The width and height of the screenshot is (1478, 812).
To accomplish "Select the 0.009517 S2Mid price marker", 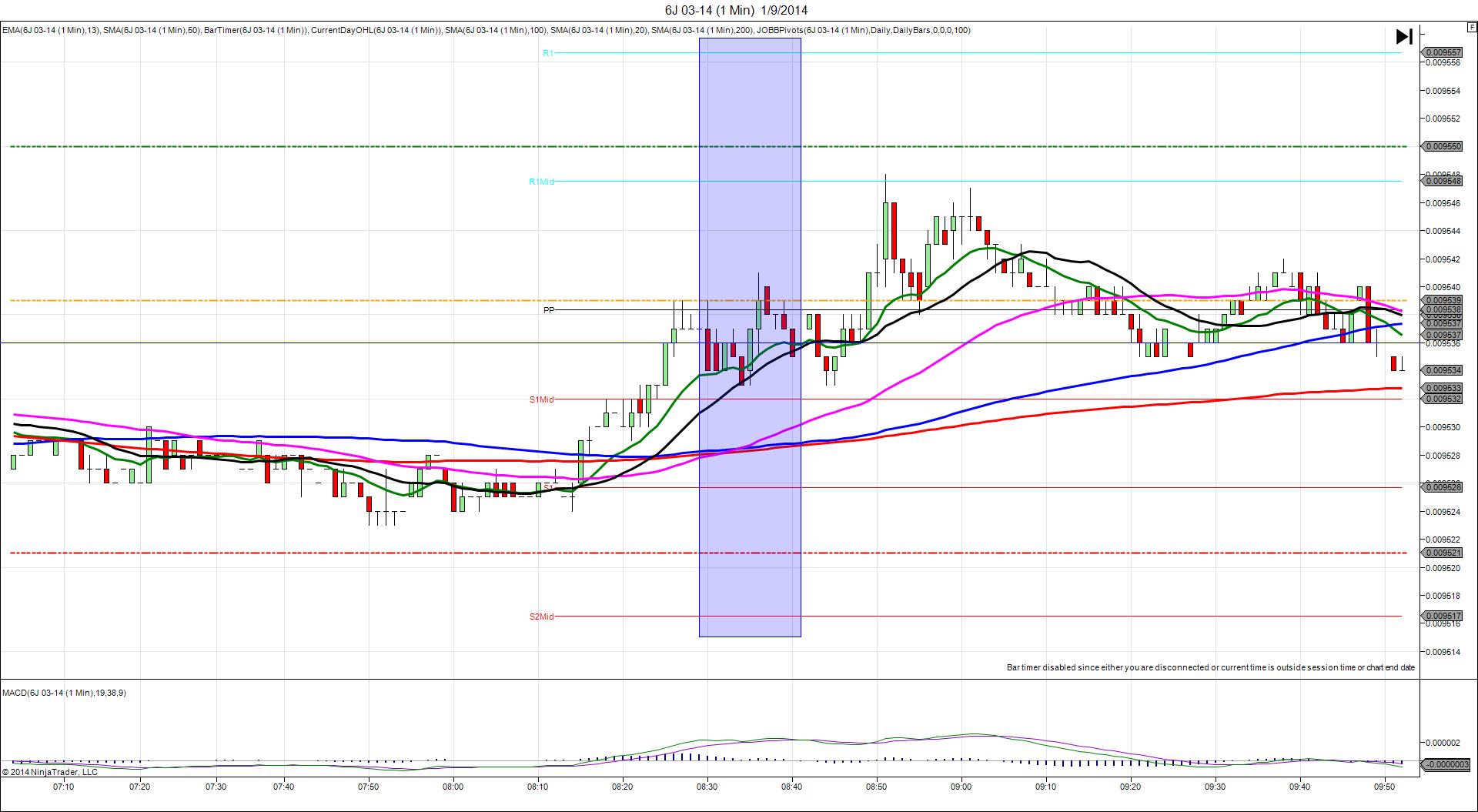I will tap(1443, 616).
